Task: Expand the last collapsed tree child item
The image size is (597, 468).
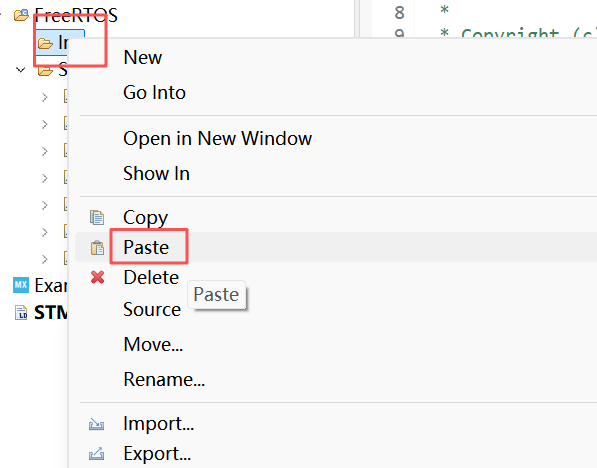Action: pos(45,259)
